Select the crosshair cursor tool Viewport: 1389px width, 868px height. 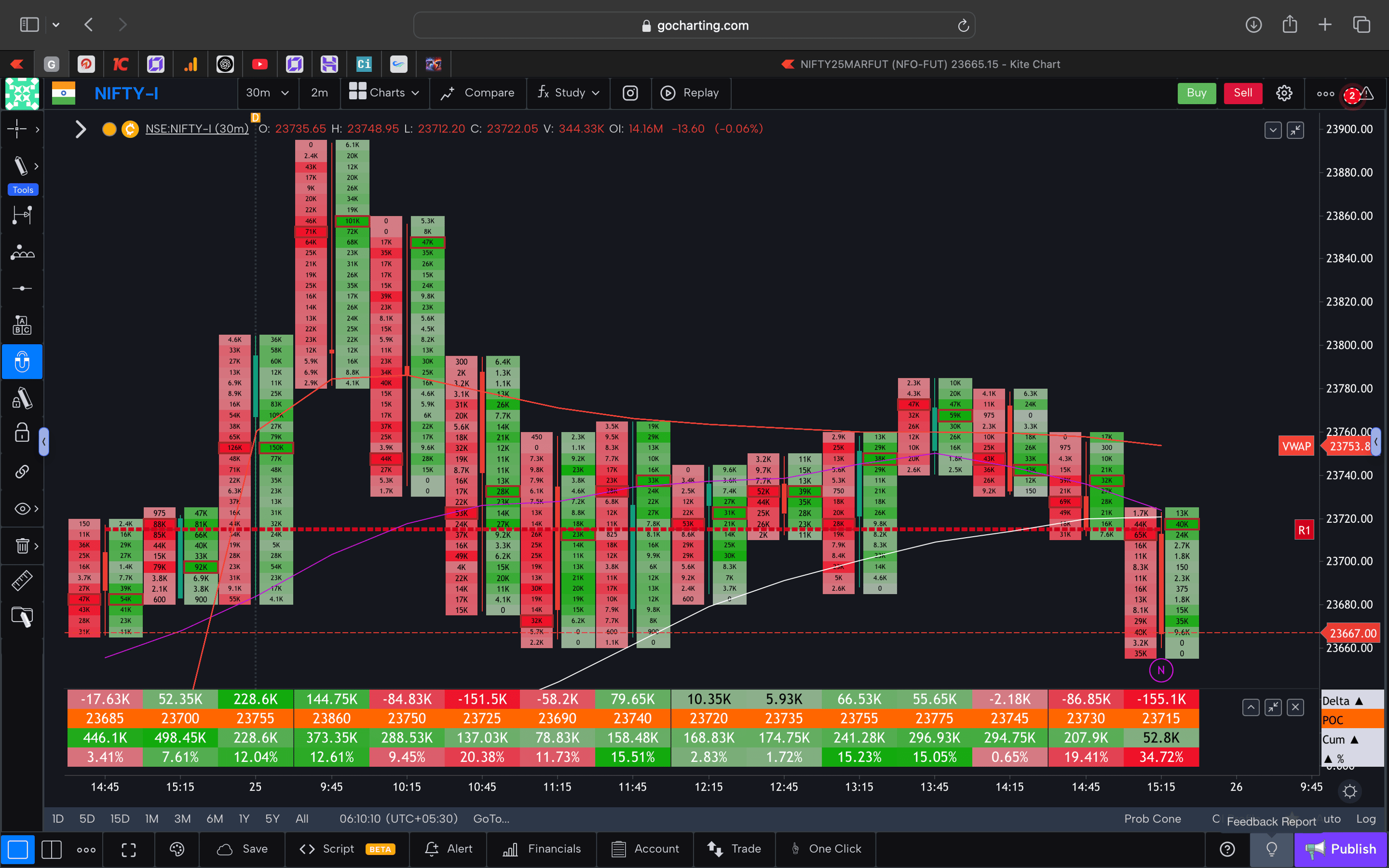tap(17, 129)
